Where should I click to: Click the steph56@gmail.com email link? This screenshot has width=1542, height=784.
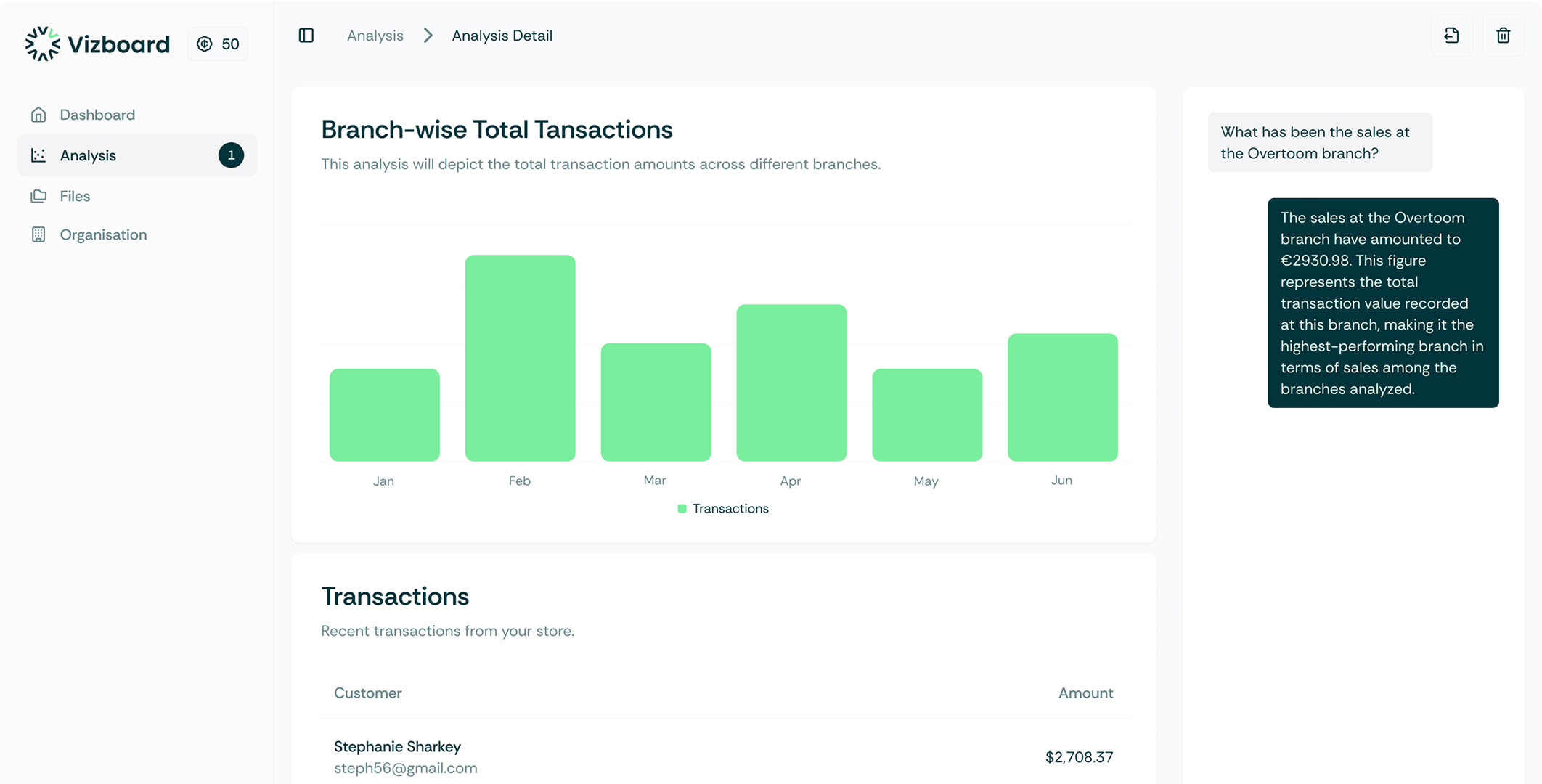(405, 767)
